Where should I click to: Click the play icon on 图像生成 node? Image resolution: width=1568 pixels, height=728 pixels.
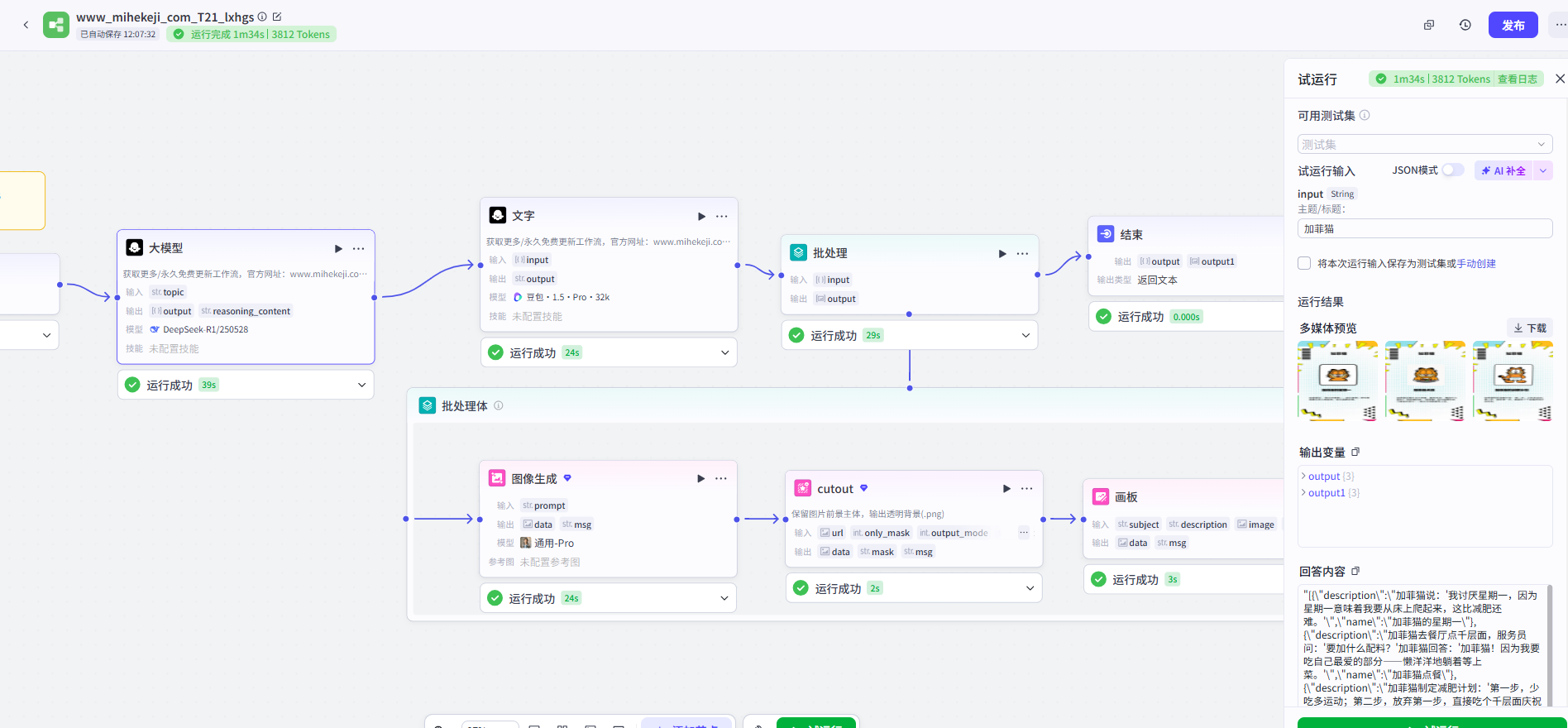coord(701,478)
